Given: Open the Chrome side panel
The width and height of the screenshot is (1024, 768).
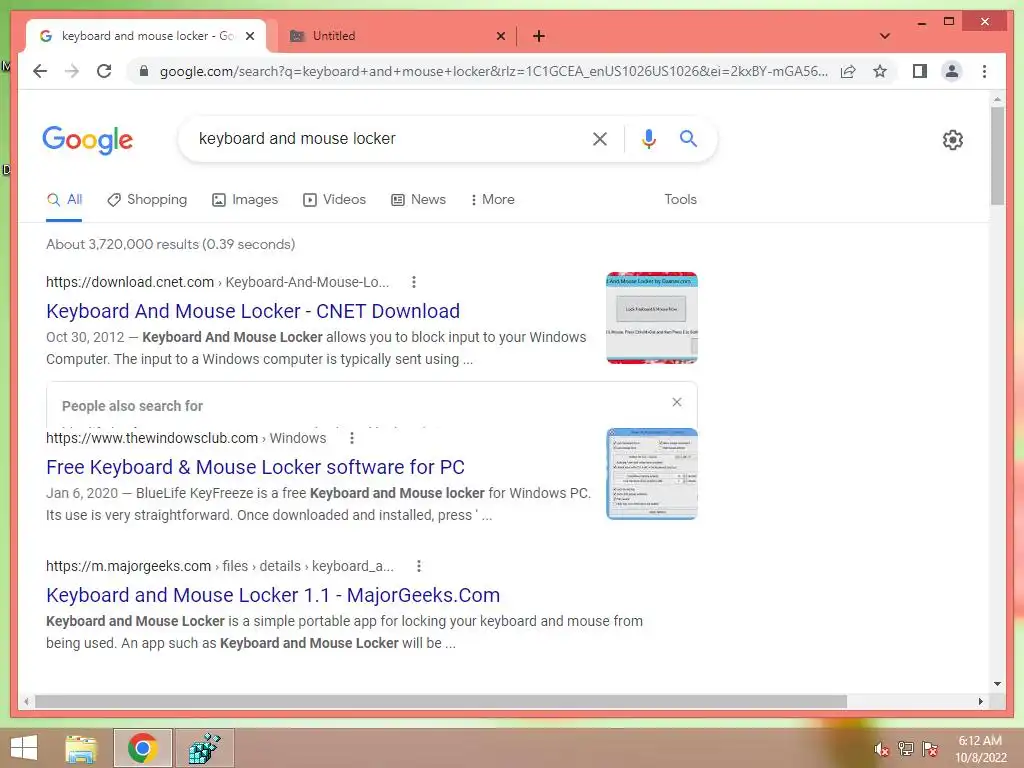Looking at the screenshot, I should tap(920, 71).
